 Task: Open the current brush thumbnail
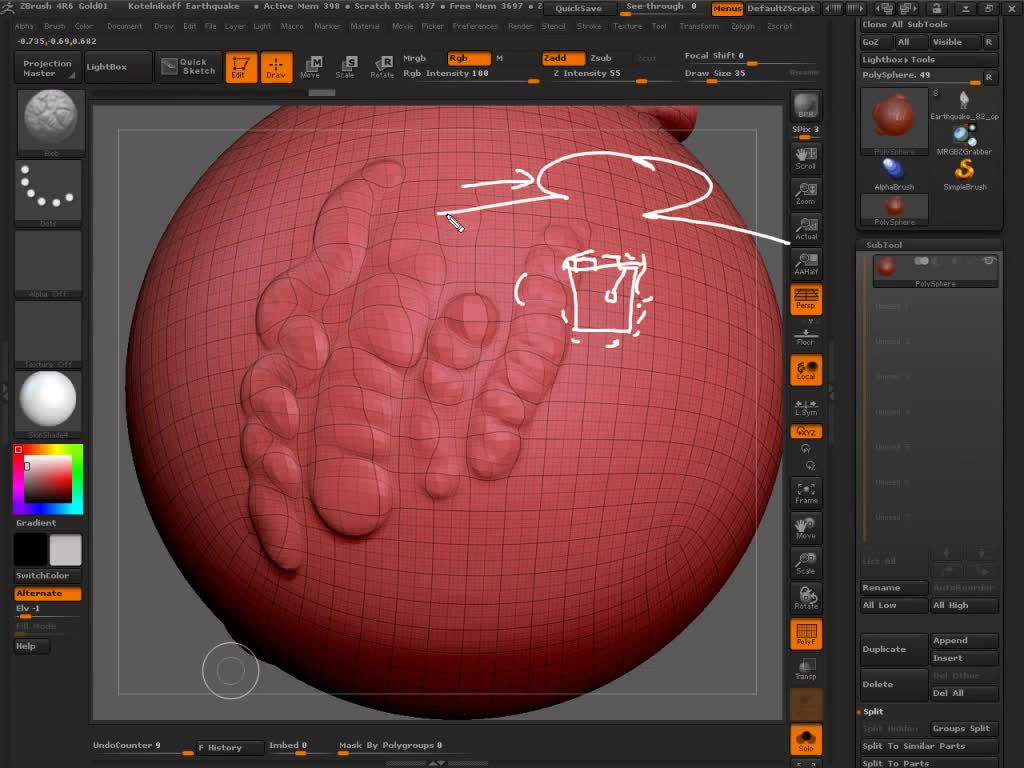tap(50, 122)
